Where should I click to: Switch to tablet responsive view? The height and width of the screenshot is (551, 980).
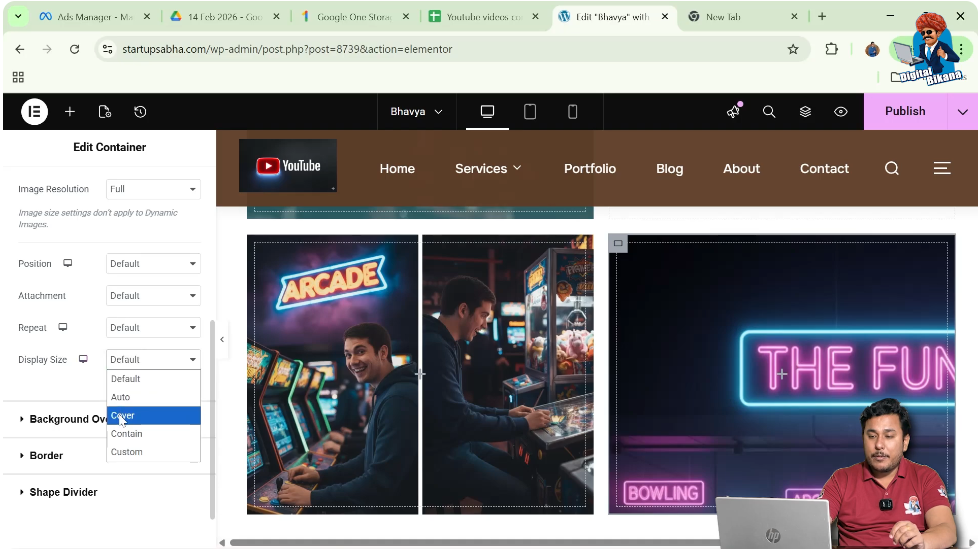pyautogui.click(x=530, y=112)
